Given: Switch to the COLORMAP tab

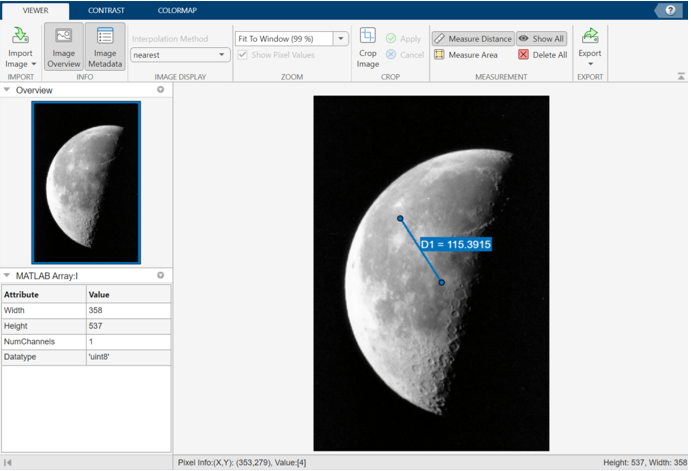Looking at the screenshot, I should tap(177, 10).
